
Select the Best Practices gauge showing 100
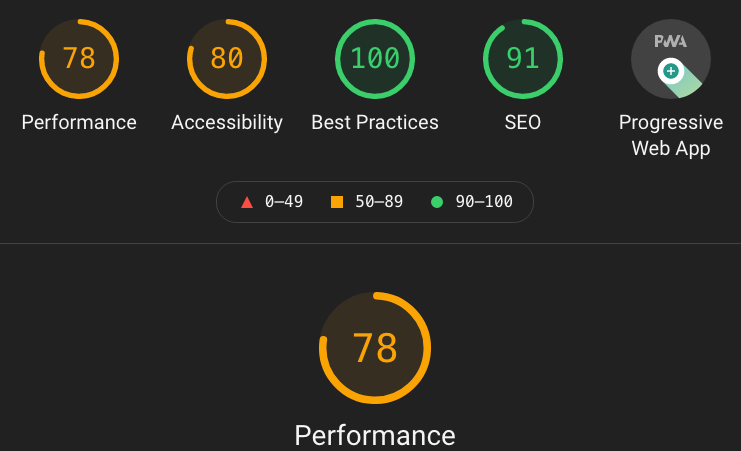[x=375, y=59]
